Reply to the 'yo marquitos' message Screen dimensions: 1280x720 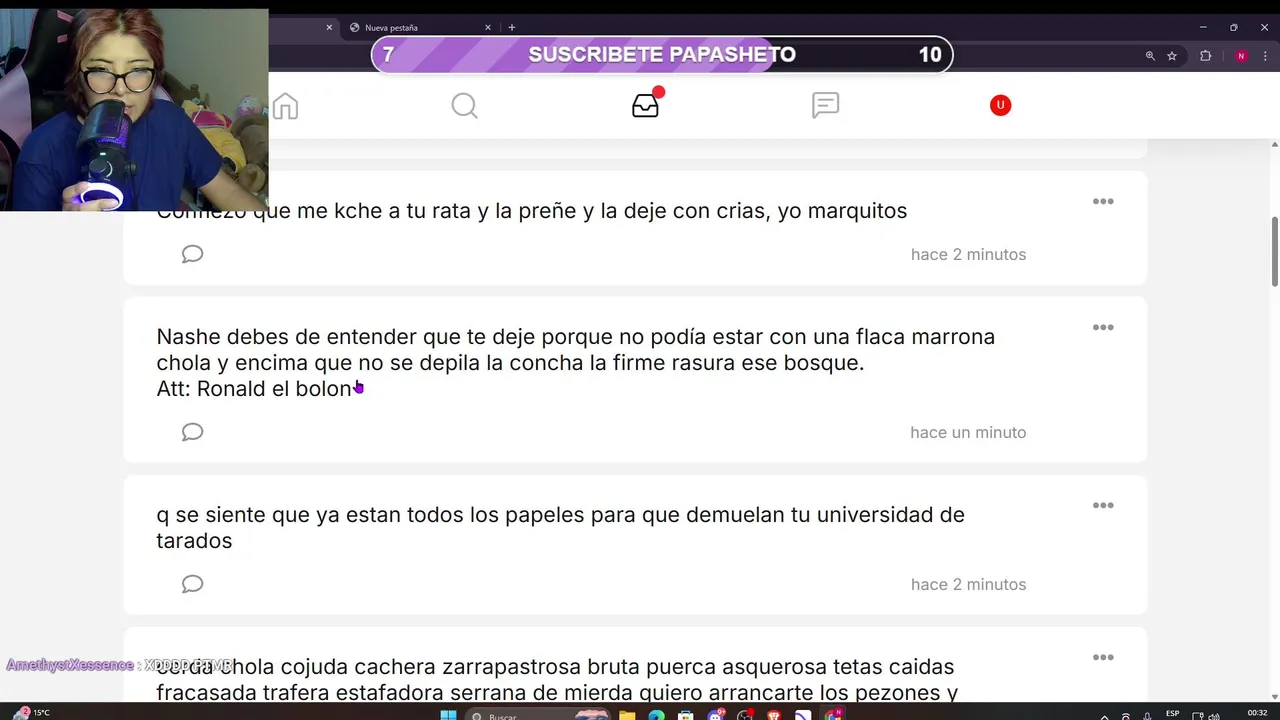coord(192,254)
